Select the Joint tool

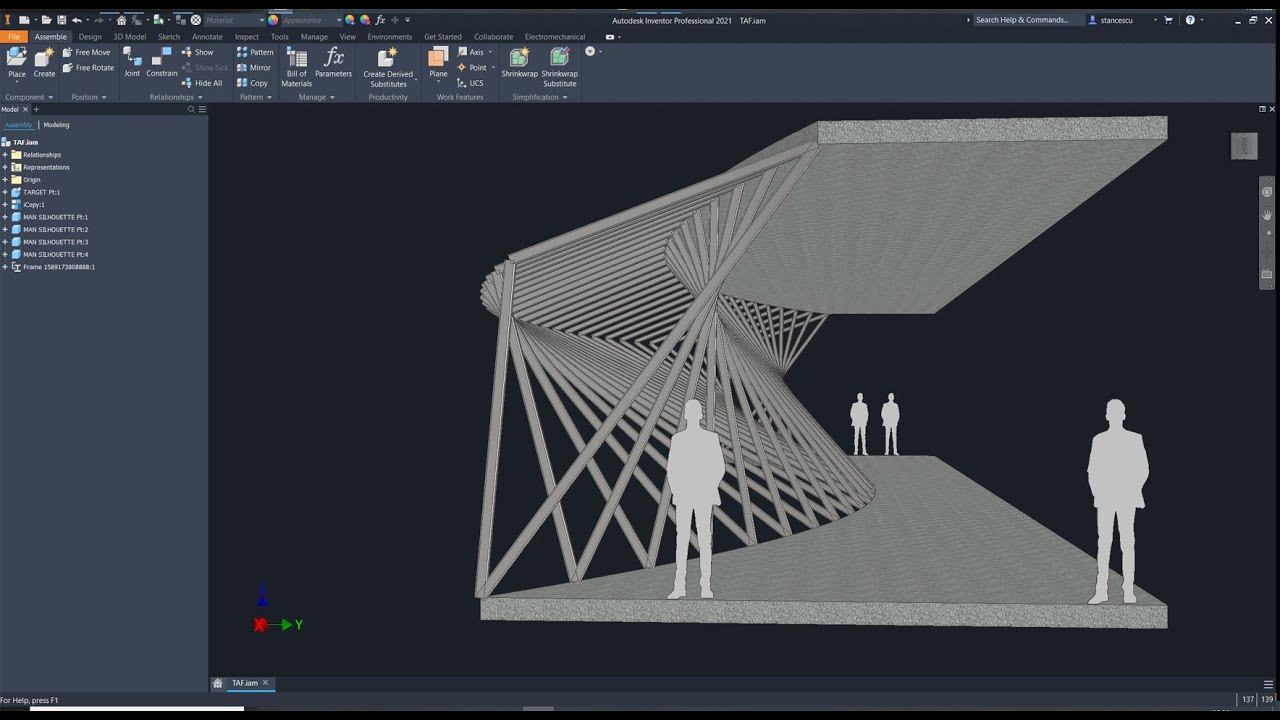point(132,62)
